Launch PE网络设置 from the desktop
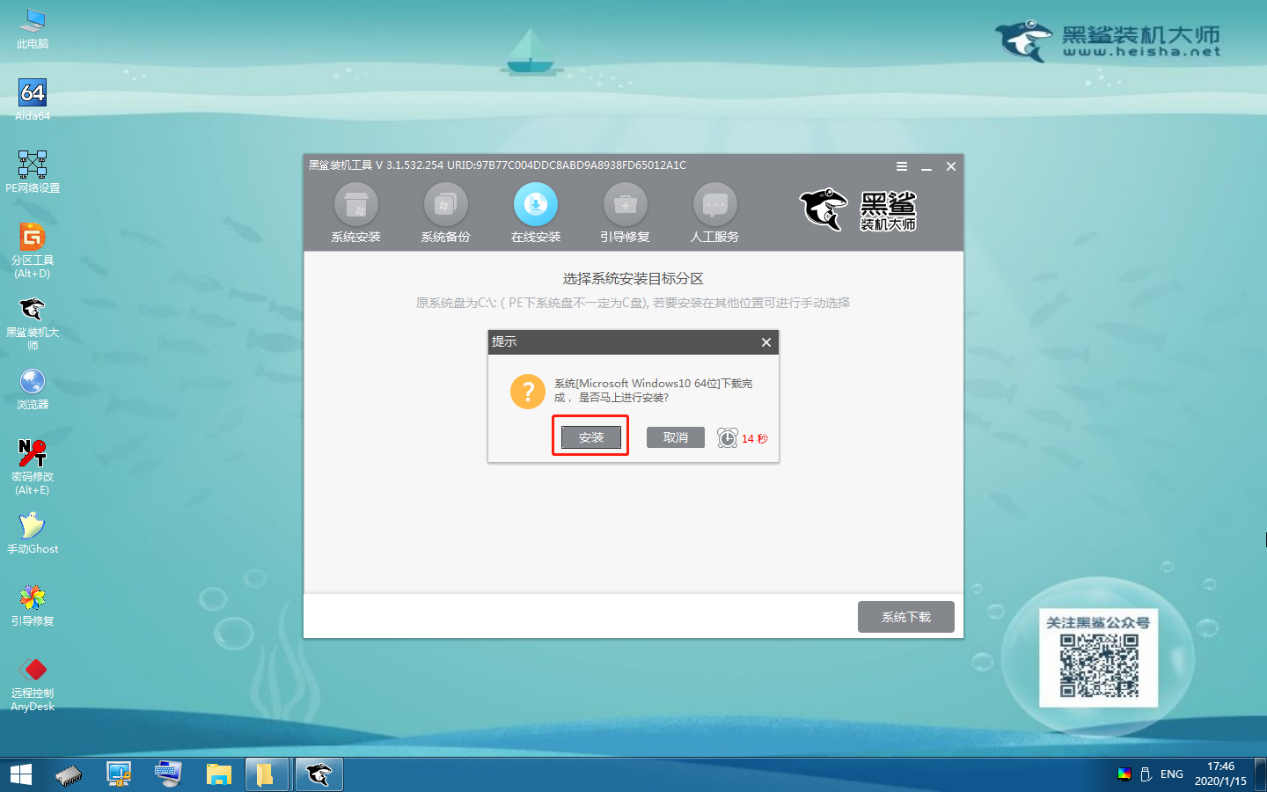 [33, 164]
